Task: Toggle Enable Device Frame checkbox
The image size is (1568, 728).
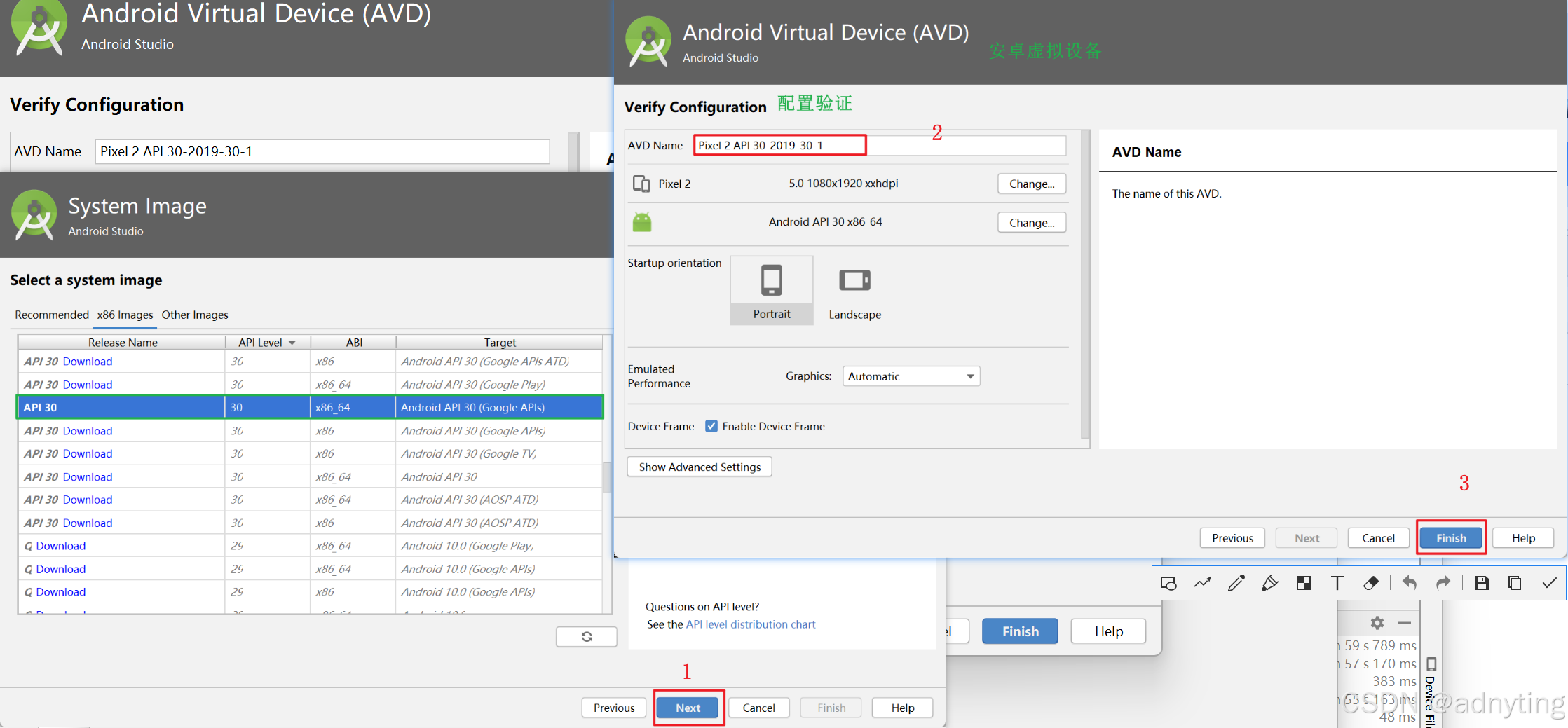Action: [x=711, y=426]
